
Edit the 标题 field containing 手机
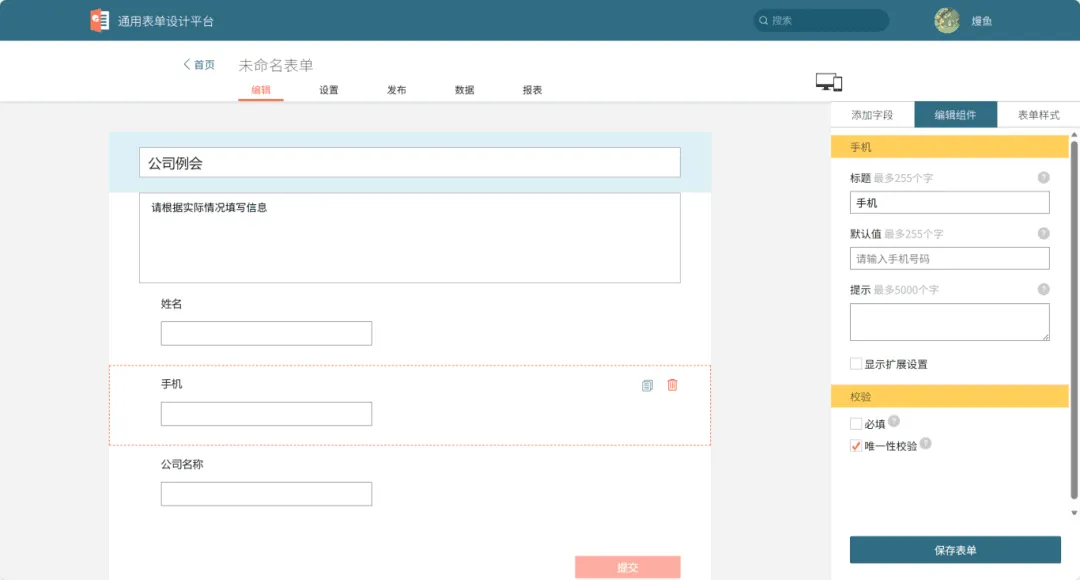click(x=950, y=203)
